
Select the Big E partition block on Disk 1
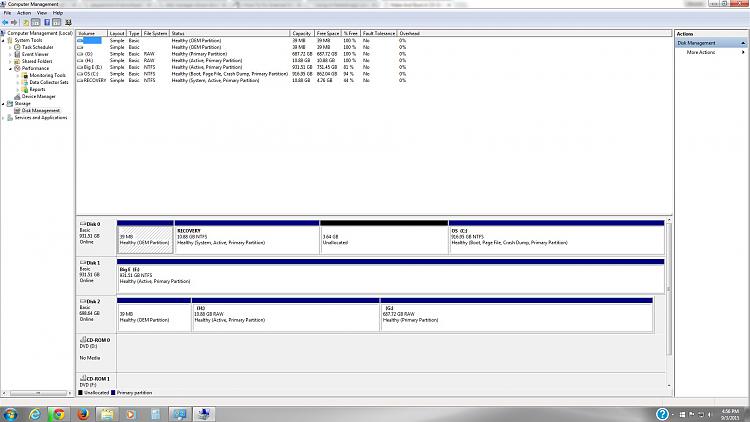[391, 277]
